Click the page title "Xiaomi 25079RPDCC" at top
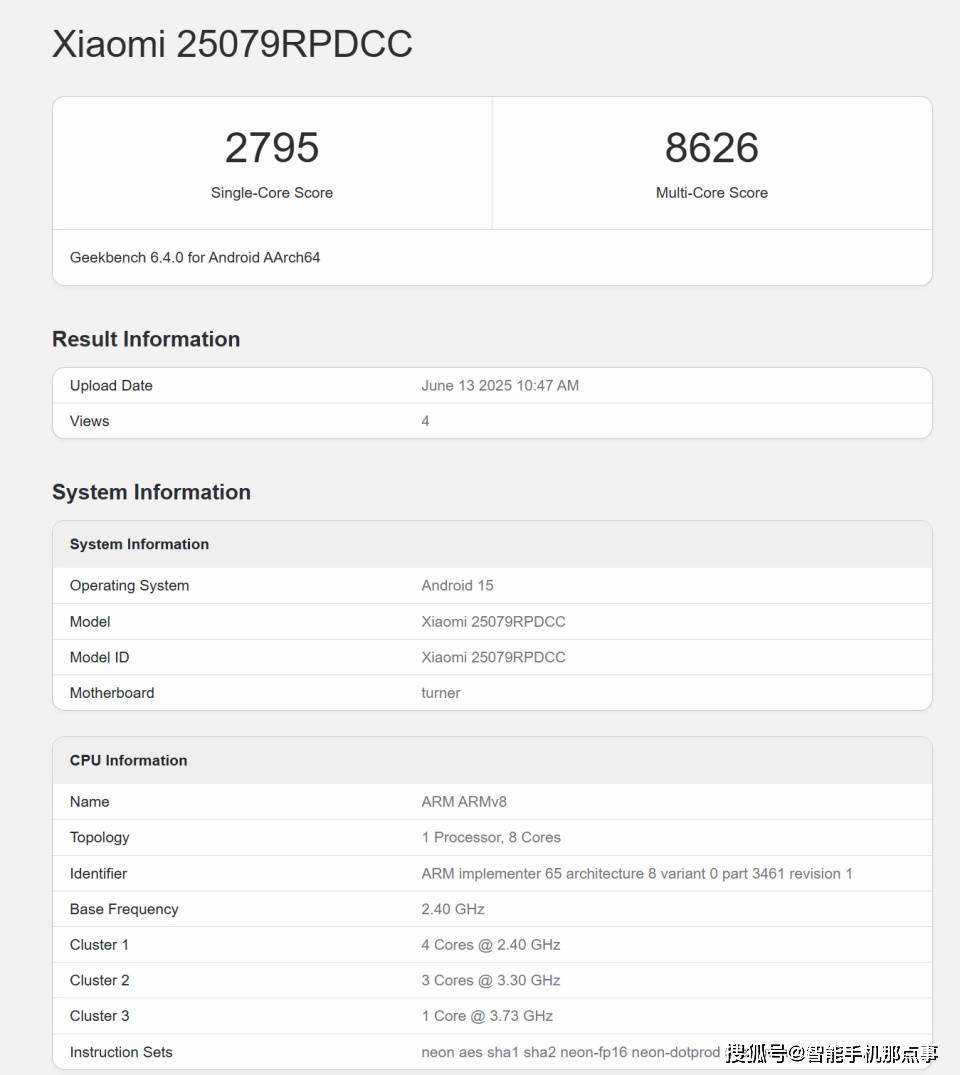The image size is (960, 1075). (232, 44)
